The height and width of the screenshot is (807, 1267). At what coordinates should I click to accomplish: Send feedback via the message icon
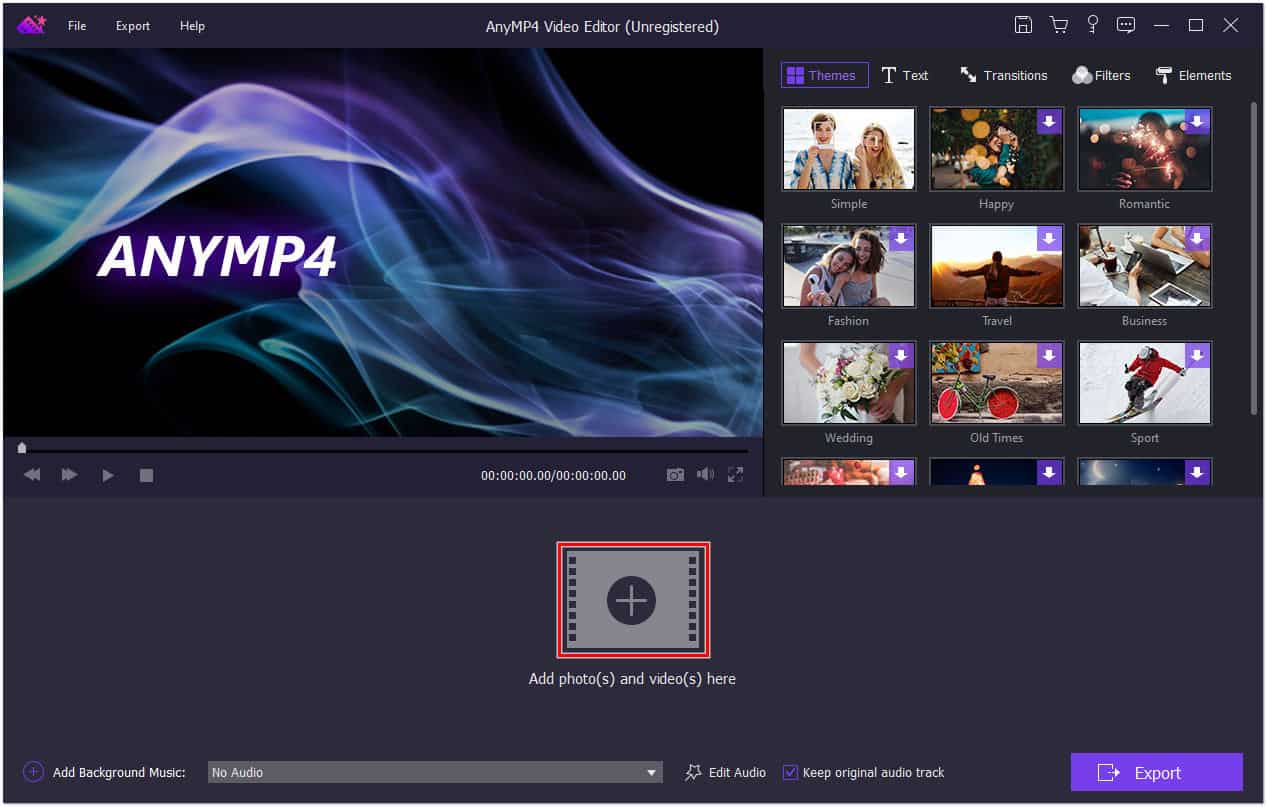1126,24
